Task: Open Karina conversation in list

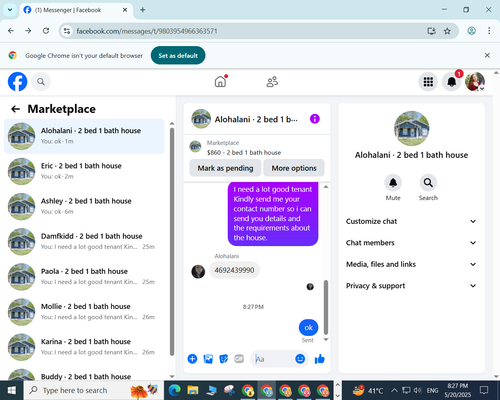Action: pyautogui.click(x=84, y=347)
